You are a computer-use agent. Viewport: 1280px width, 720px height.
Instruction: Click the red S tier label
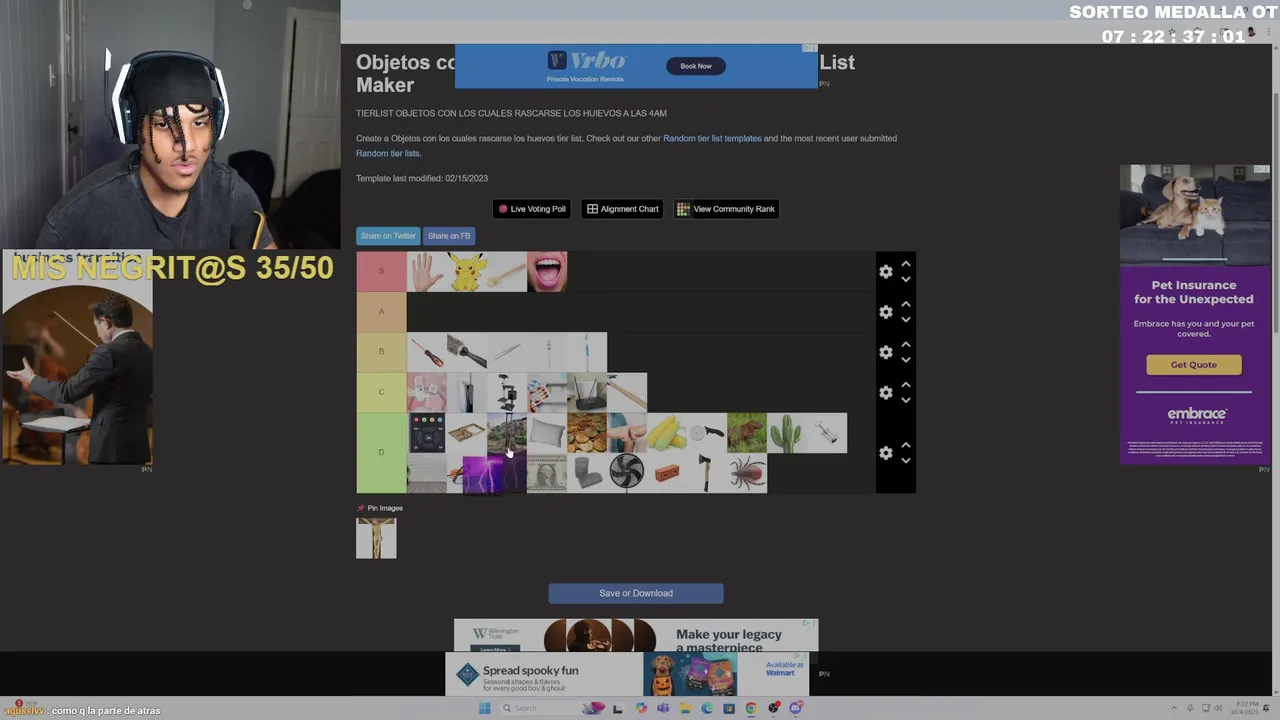[381, 272]
